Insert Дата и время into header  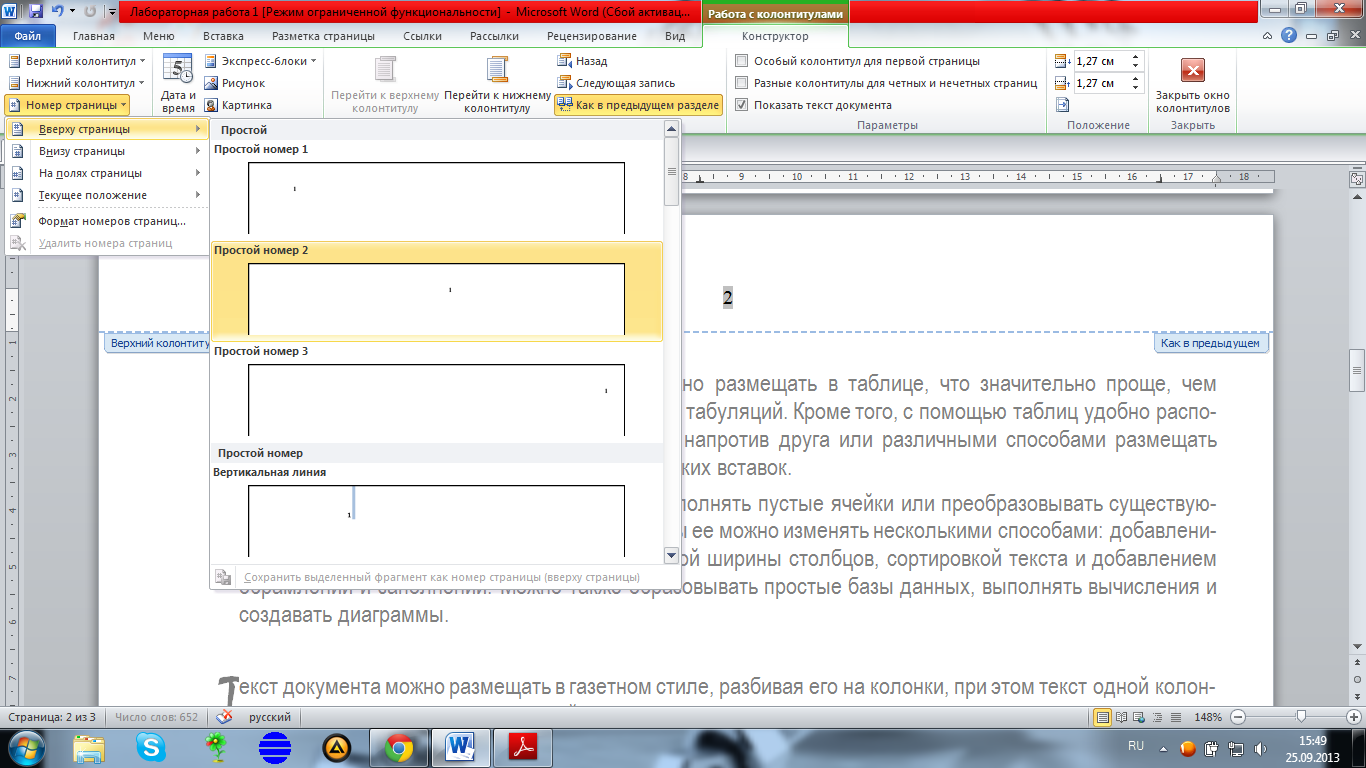178,84
